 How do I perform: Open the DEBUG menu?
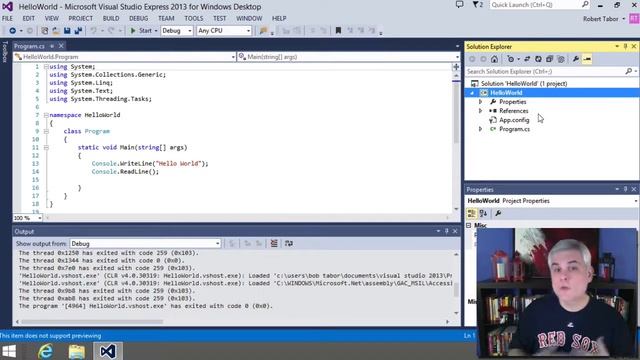click(x=139, y=18)
